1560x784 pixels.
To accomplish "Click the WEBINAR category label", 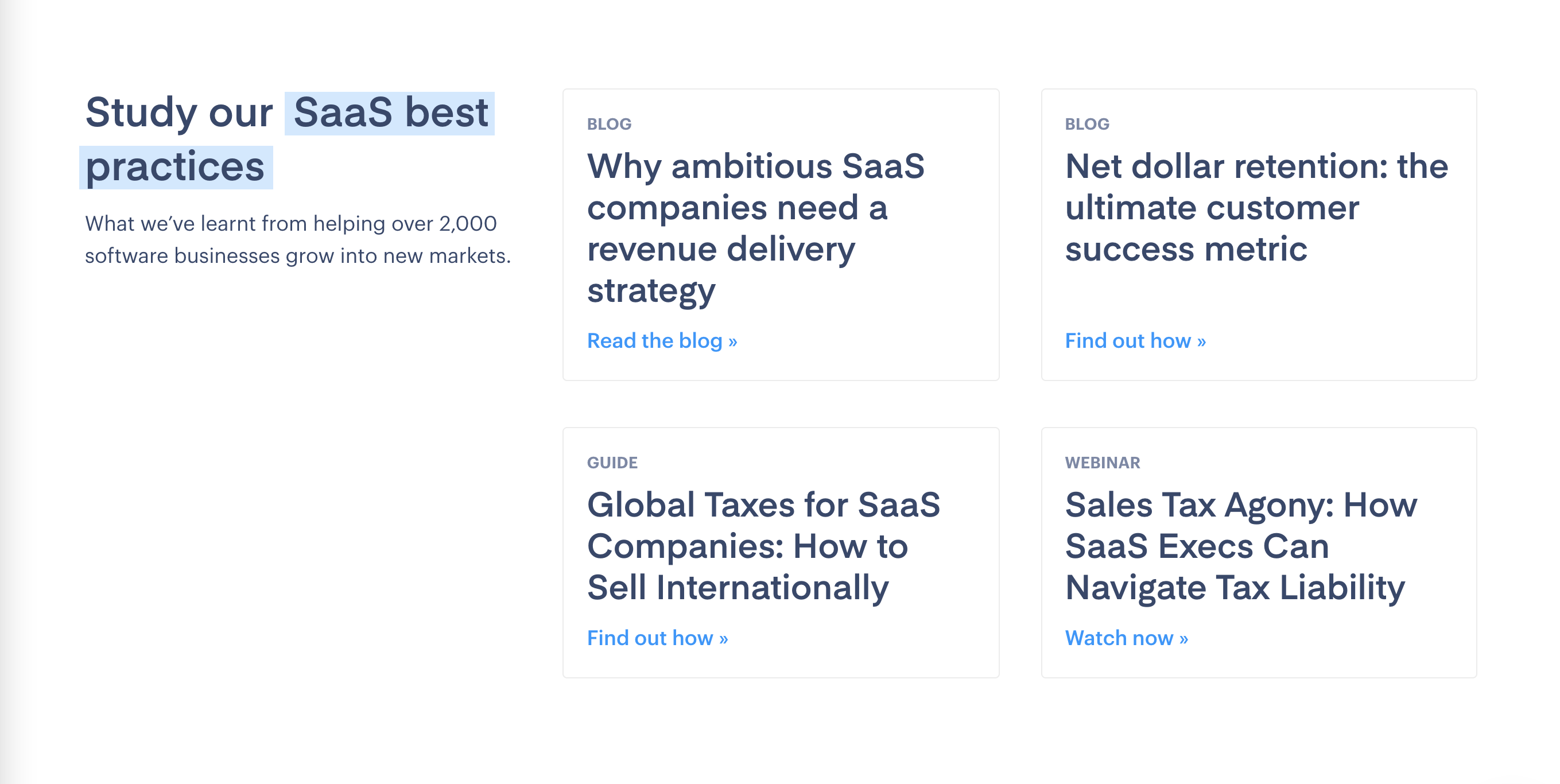I will point(1102,463).
